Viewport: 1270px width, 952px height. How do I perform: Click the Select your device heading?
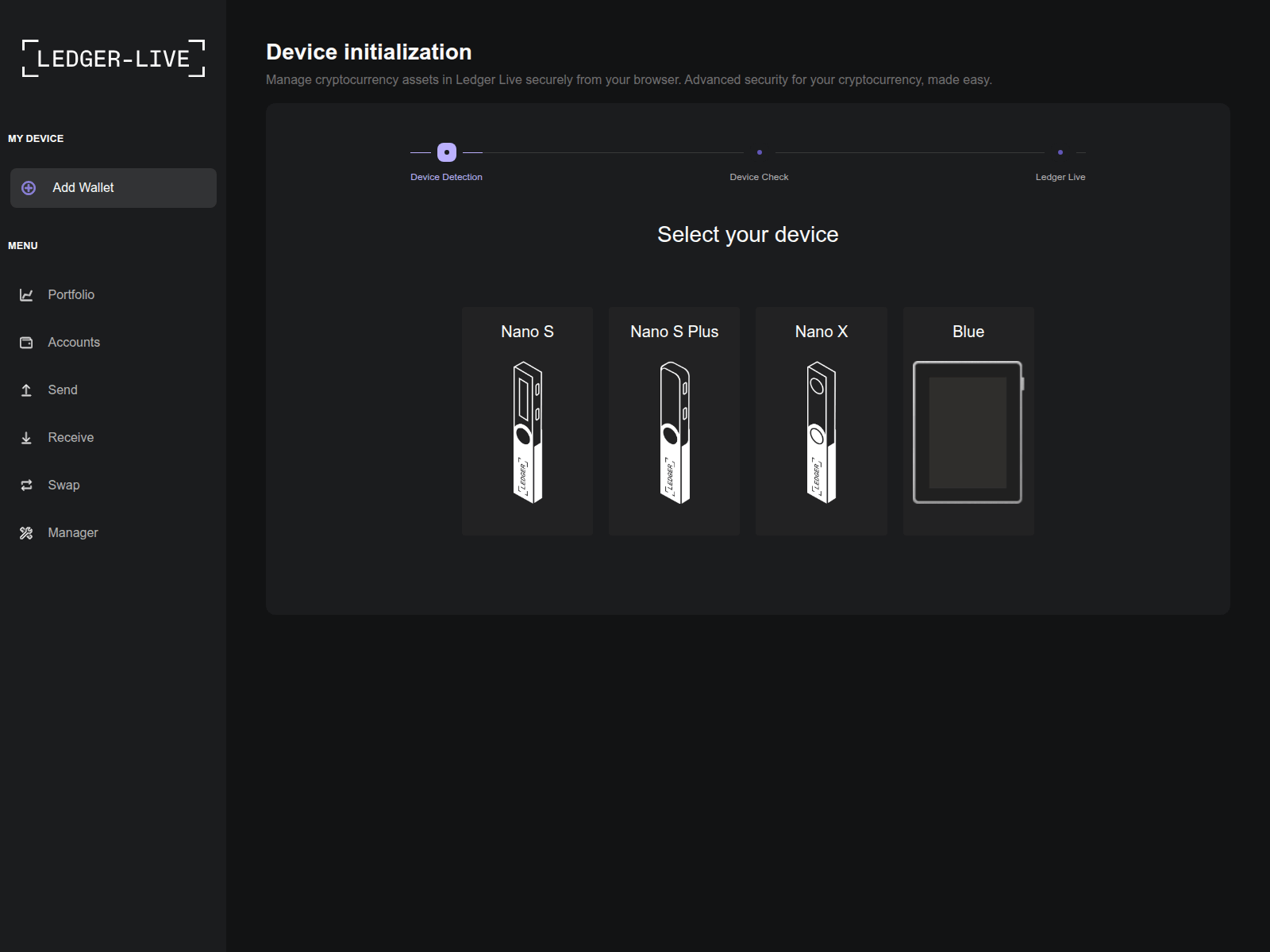pyautogui.click(x=748, y=235)
